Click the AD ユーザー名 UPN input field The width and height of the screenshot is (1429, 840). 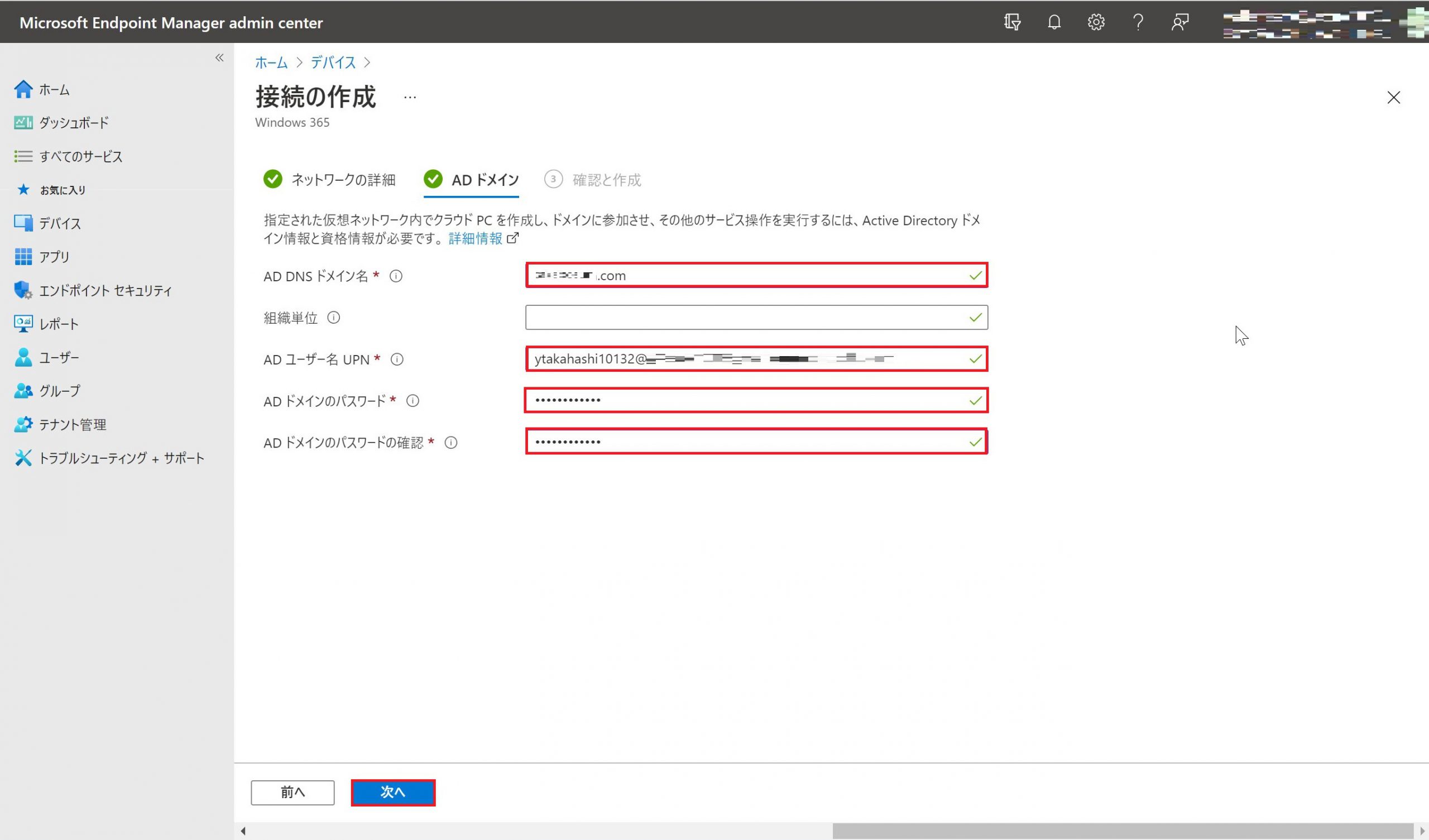[755, 359]
